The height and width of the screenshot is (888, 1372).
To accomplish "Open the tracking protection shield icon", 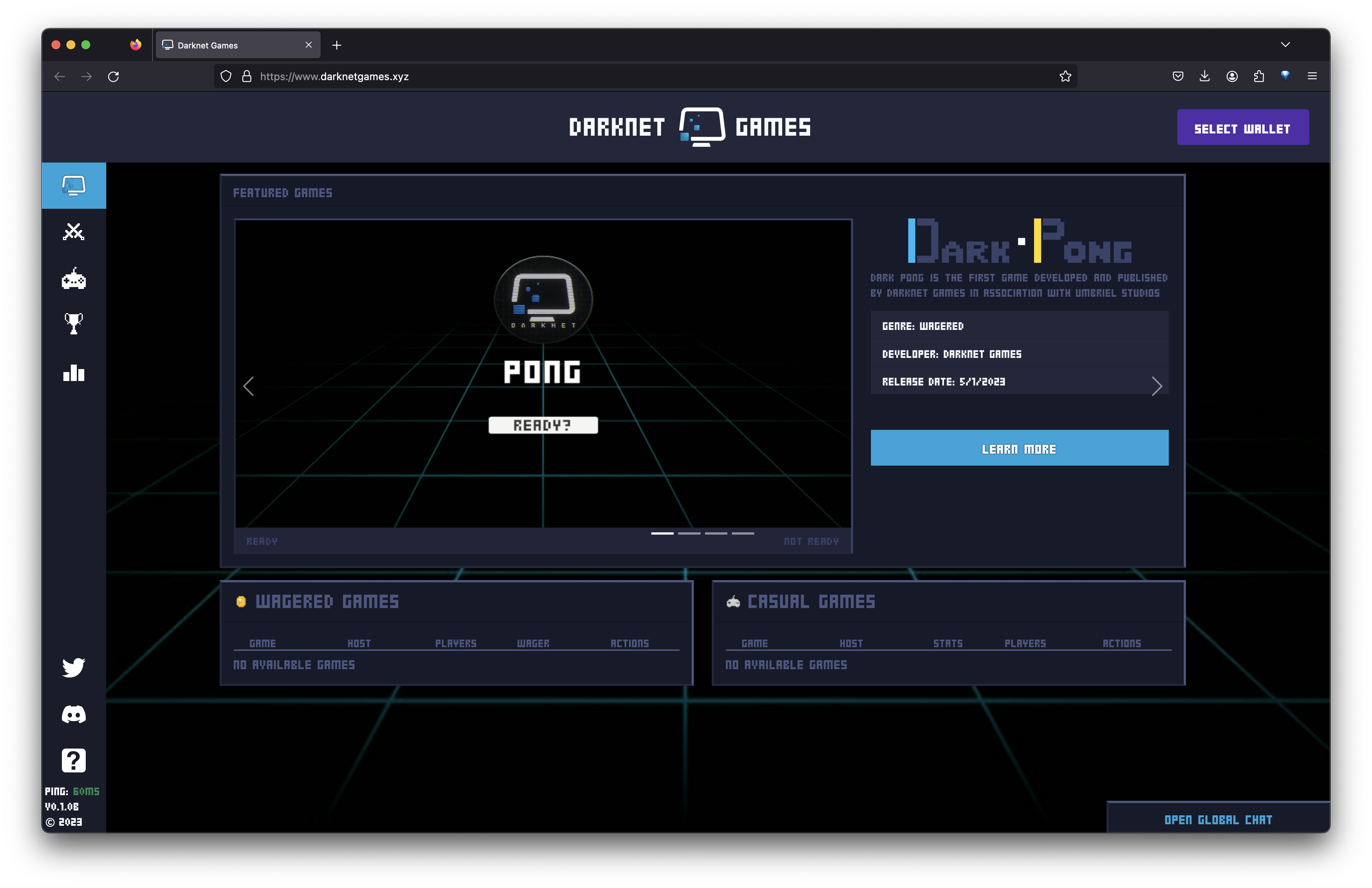I will (x=226, y=77).
